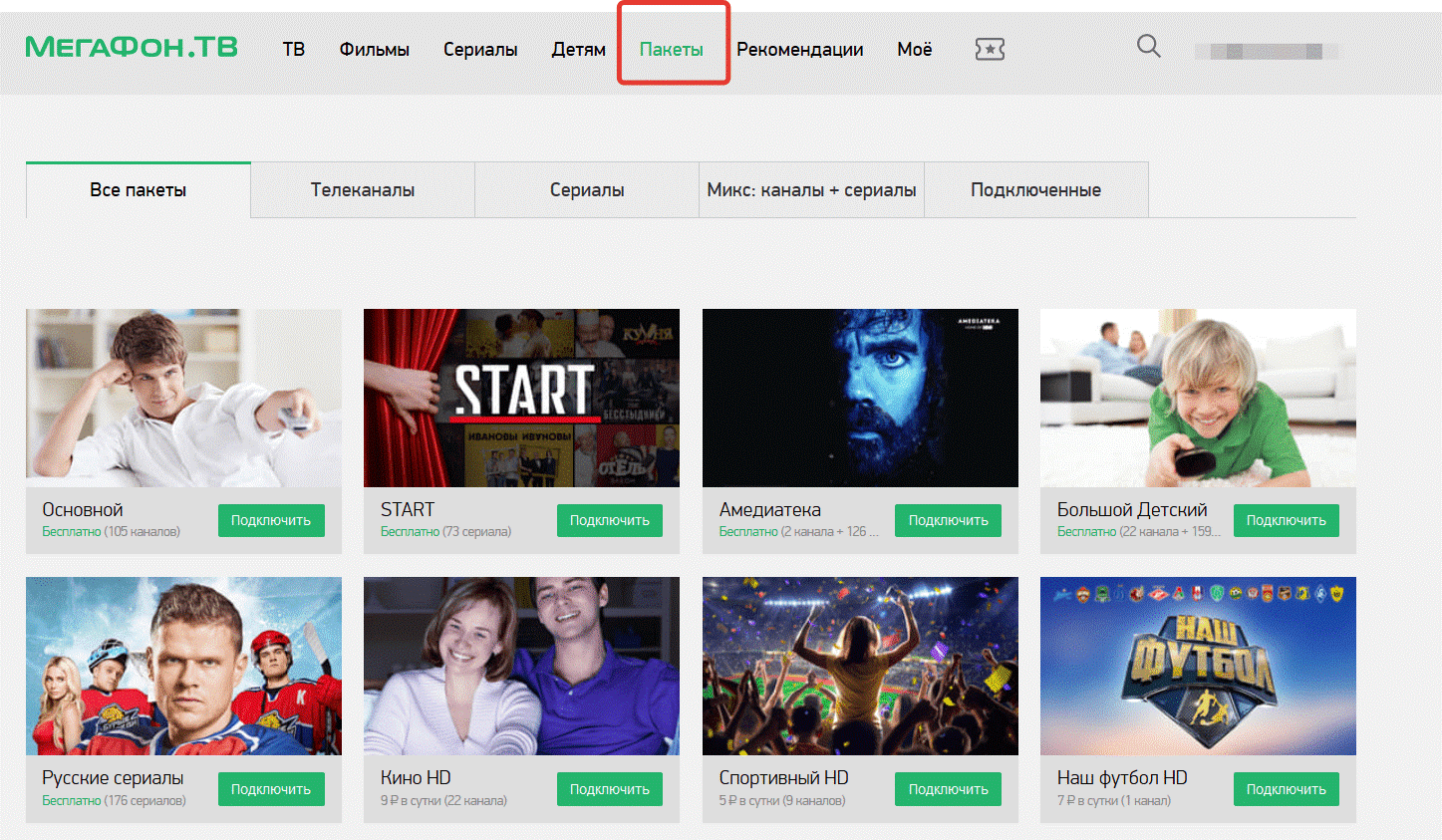Open the promo code ticket icon

click(989, 49)
